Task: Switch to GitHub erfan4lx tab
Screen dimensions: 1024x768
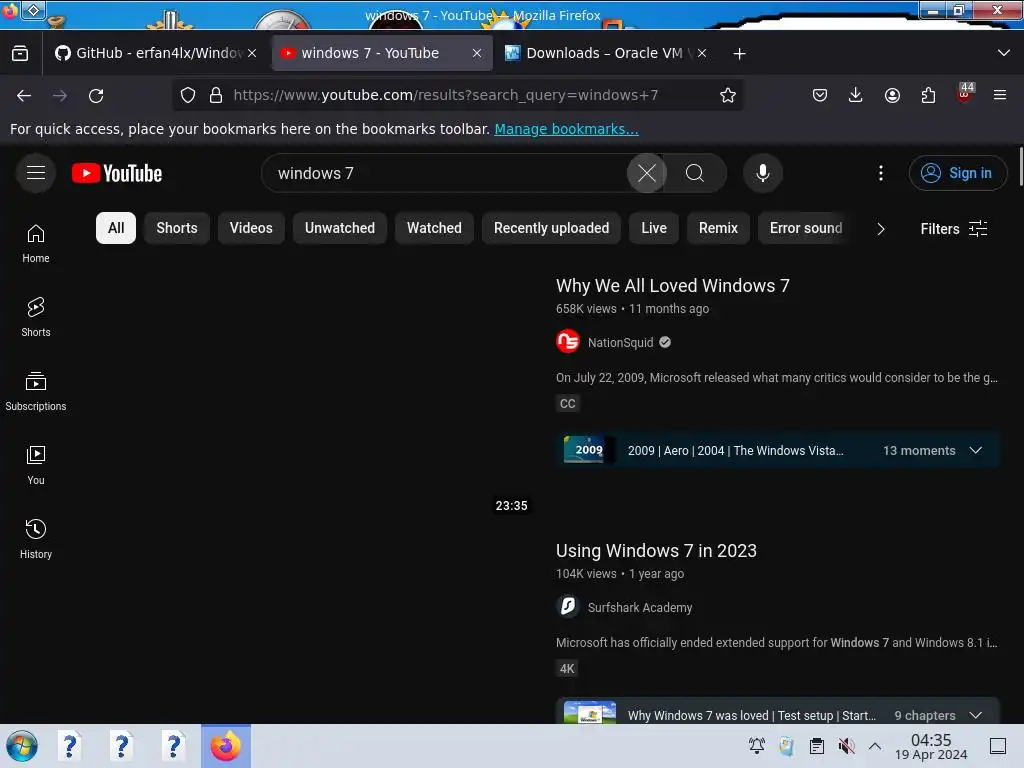Action: coord(157,53)
